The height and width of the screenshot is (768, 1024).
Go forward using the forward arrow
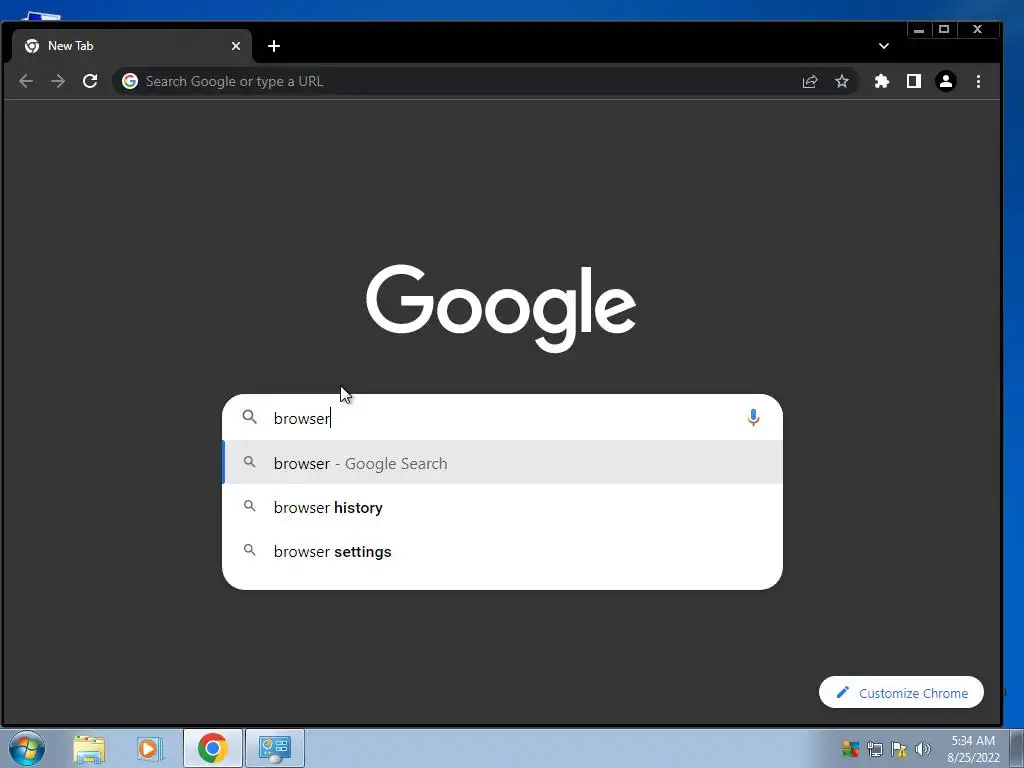pos(58,81)
